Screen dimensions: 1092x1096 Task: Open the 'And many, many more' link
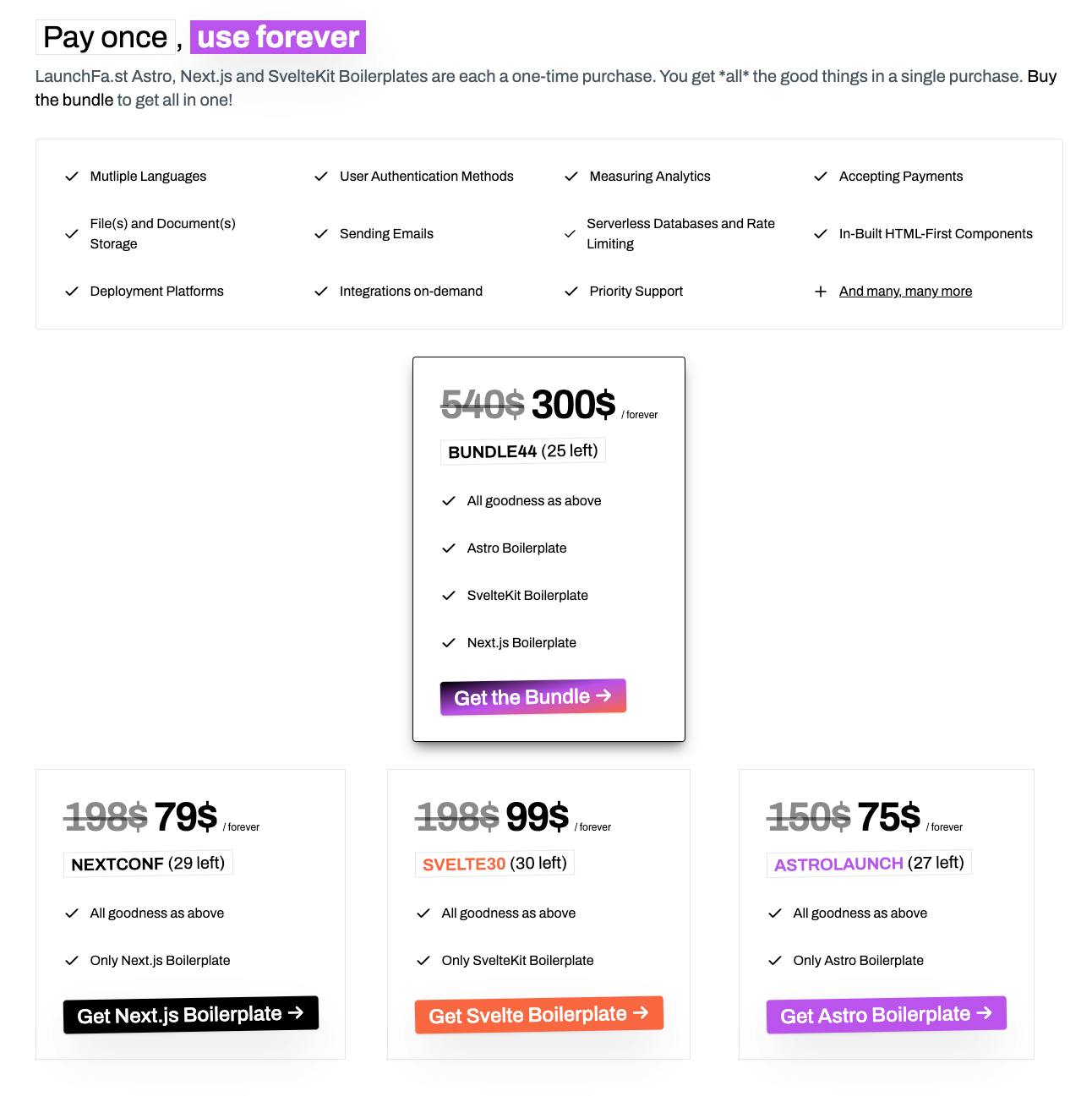(905, 292)
